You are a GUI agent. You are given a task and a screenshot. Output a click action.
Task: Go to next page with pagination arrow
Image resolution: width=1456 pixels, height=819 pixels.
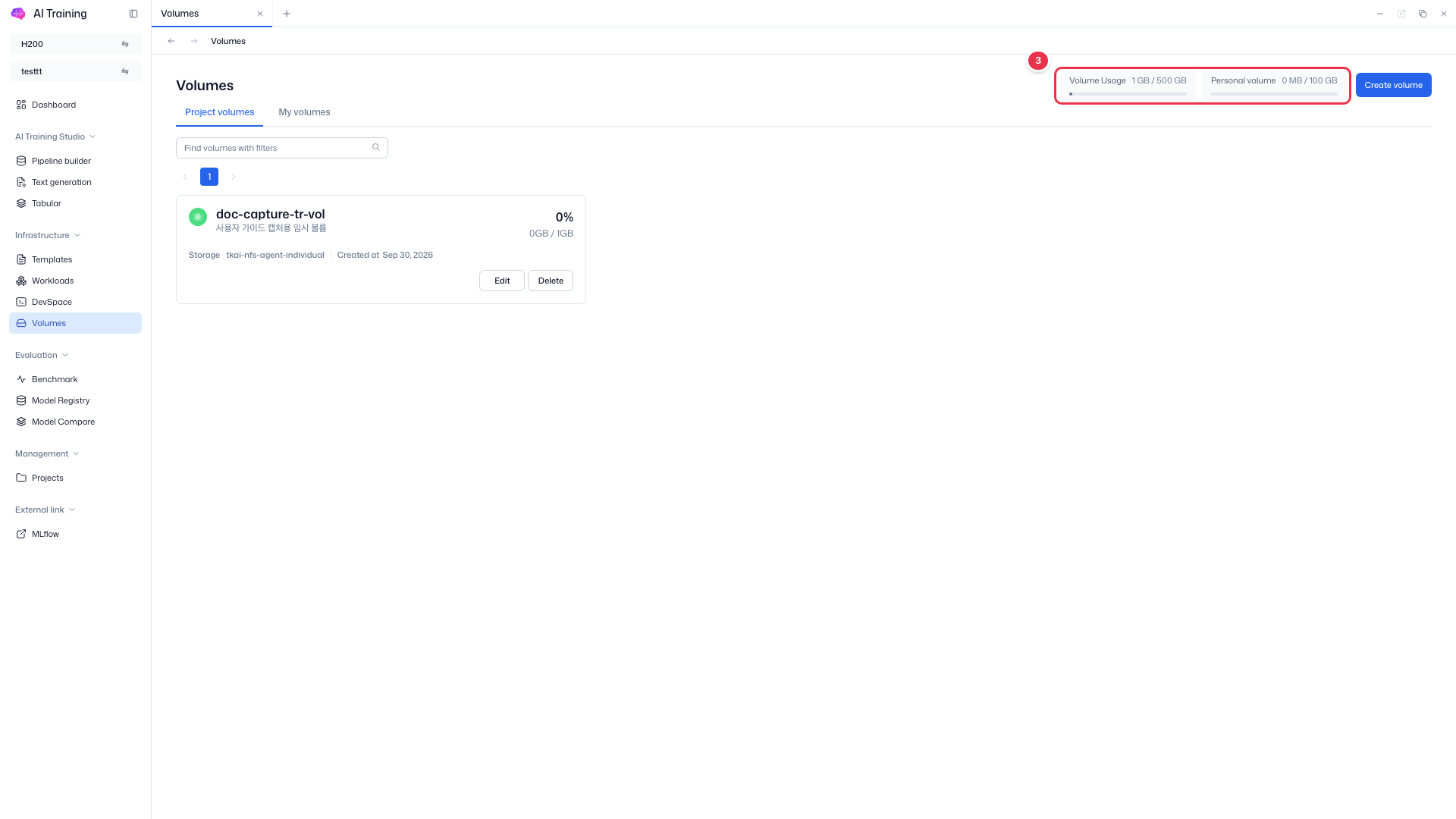click(x=234, y=177)
